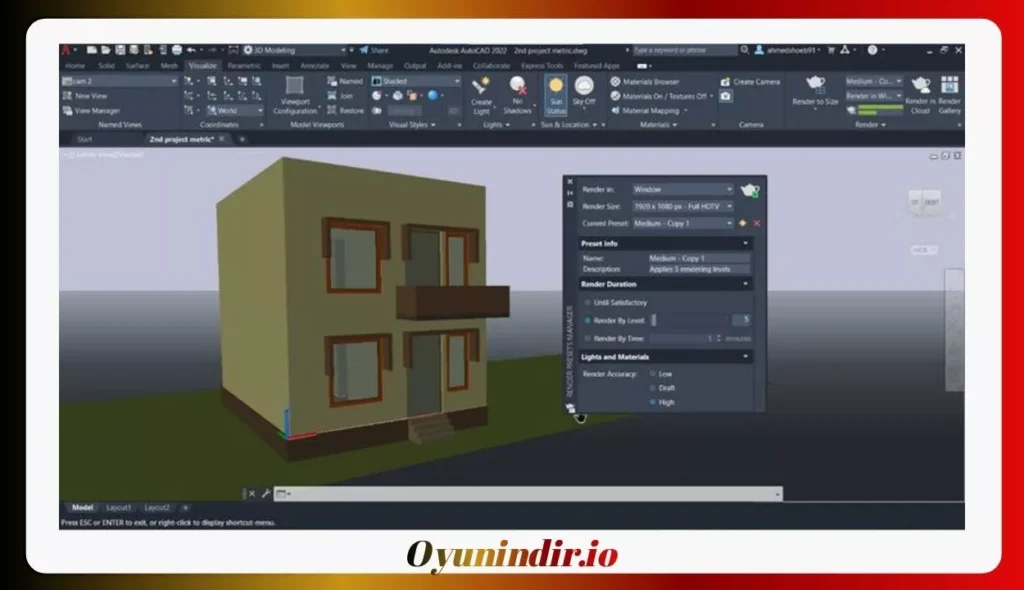This screenshot has width=1024, height=590.
Task: Select the Render By Level radio button
Action: [x=587, y=320]
